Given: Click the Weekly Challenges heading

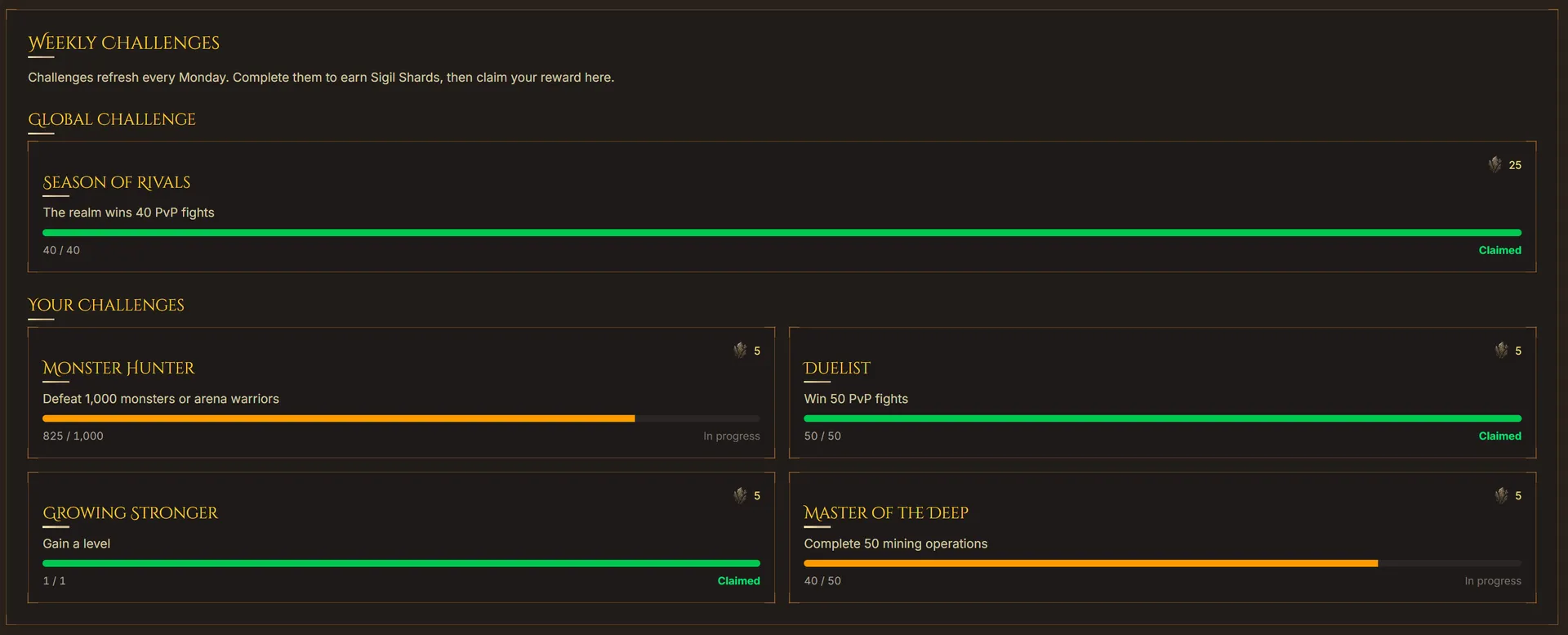Looking at the screenshot, I should (x=124, y=42).
